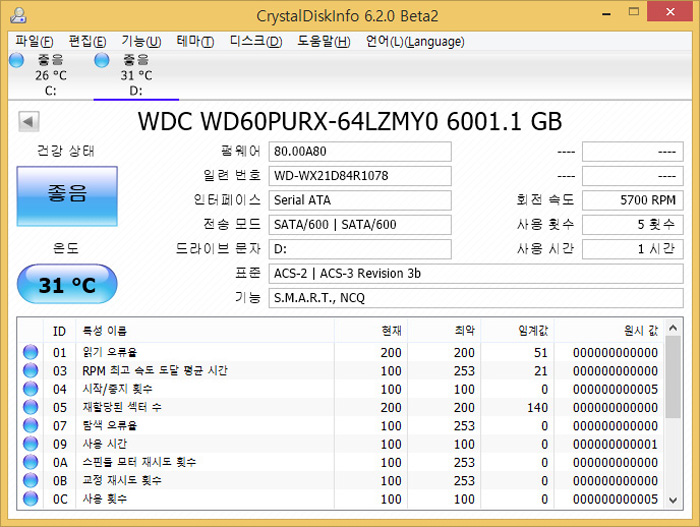Viewport: 700px width, 527px height.
Task: Click status orb for attribute 05
Action: 31,407
